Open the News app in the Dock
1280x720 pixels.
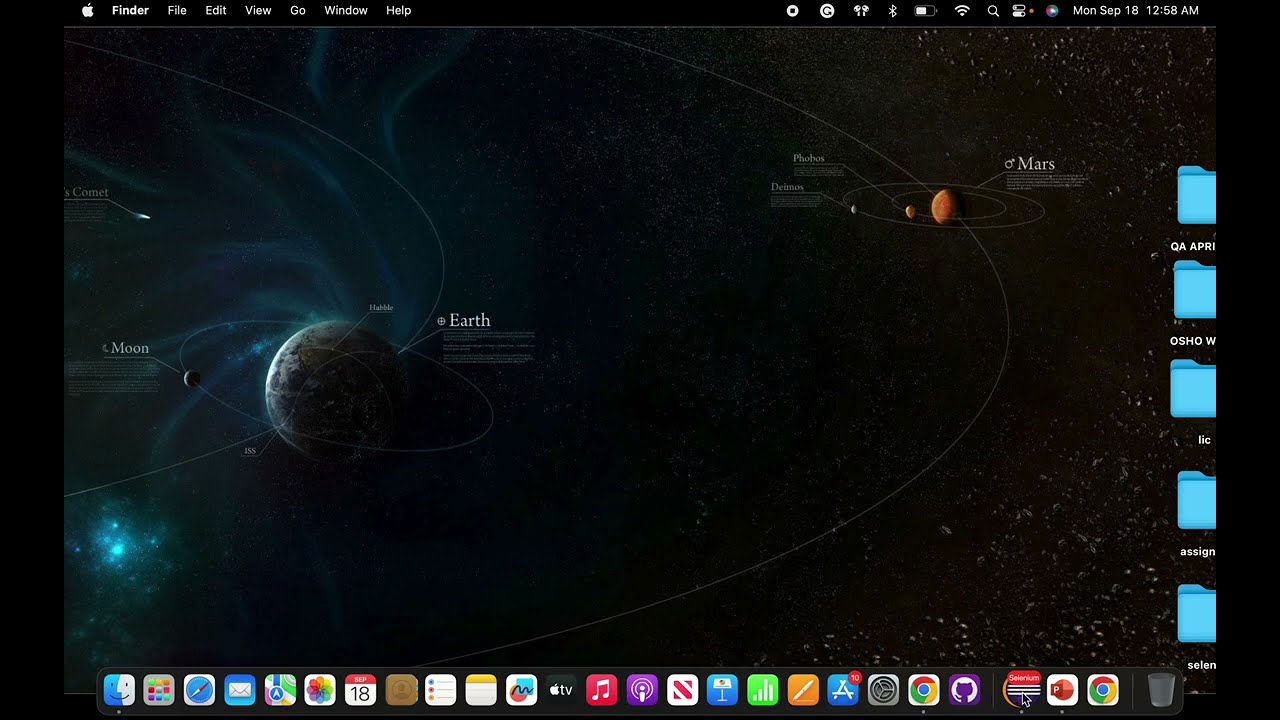pos(682,690)
